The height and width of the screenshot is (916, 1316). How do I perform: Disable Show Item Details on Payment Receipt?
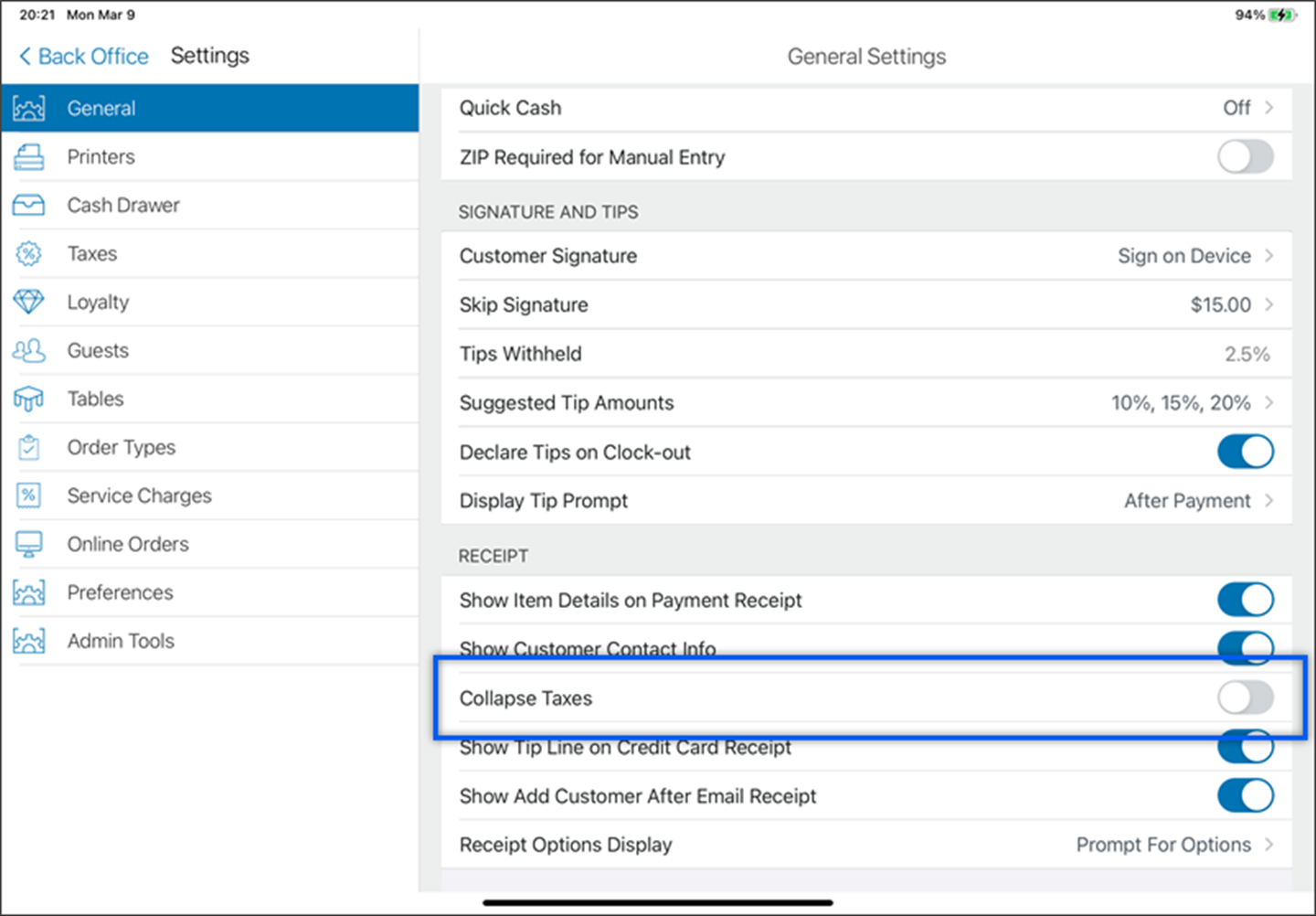tap(1245, 600)
